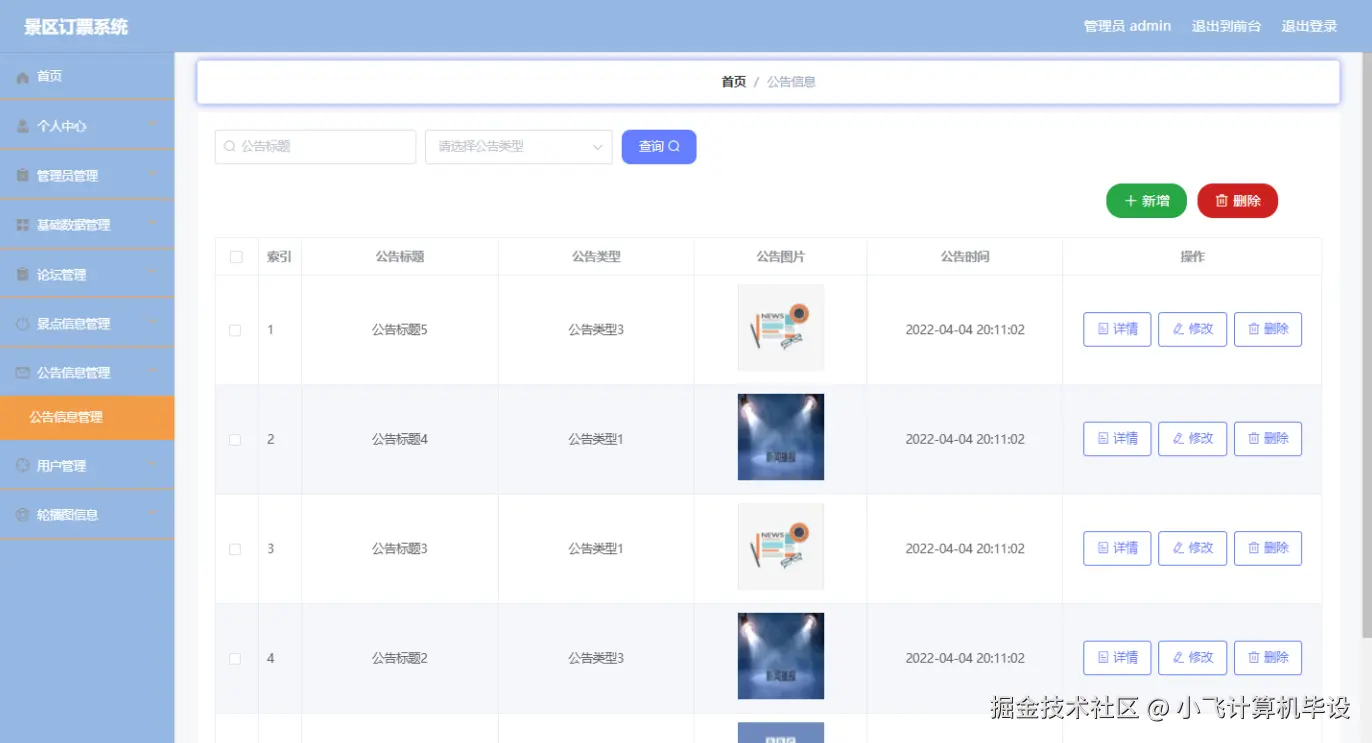The image size is (1372, 743).
Task: Click the 删除 trash icon in 公告标题5 row
Action: click(x=1254, y=329)
